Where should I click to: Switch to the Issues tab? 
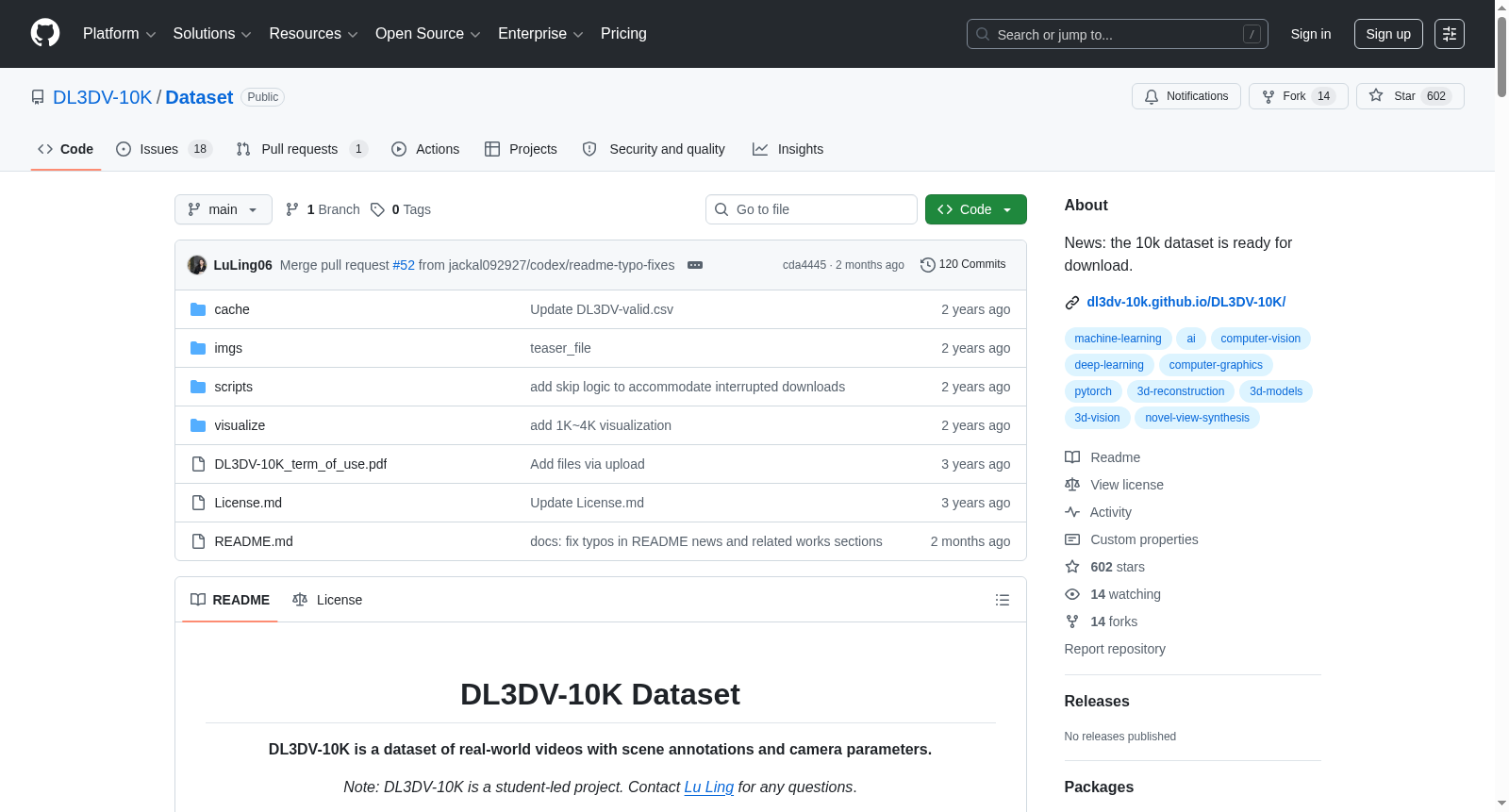tap(164, 149)
